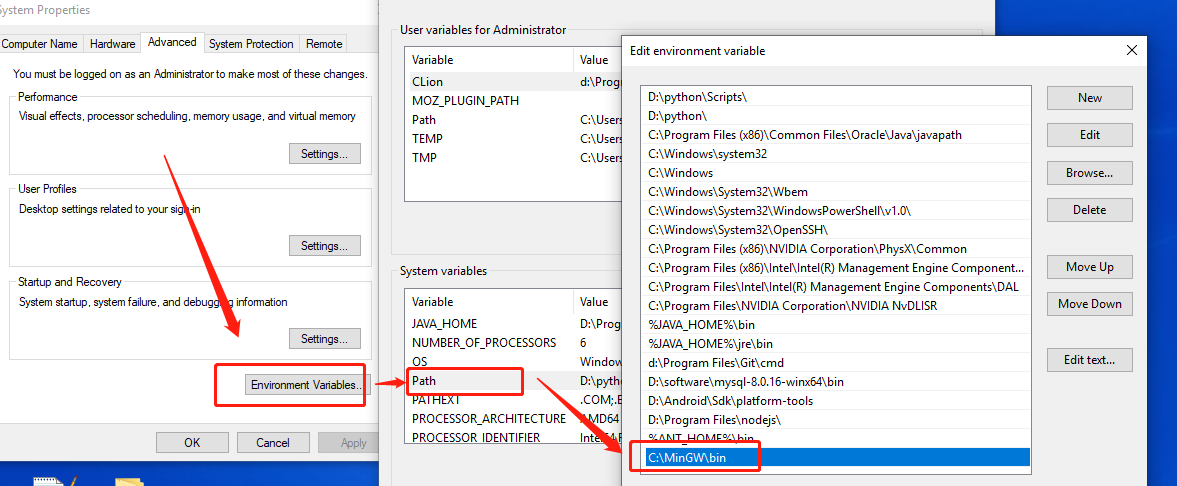Select the D:\Program Files\nodejs\ entry

(838, 419)
